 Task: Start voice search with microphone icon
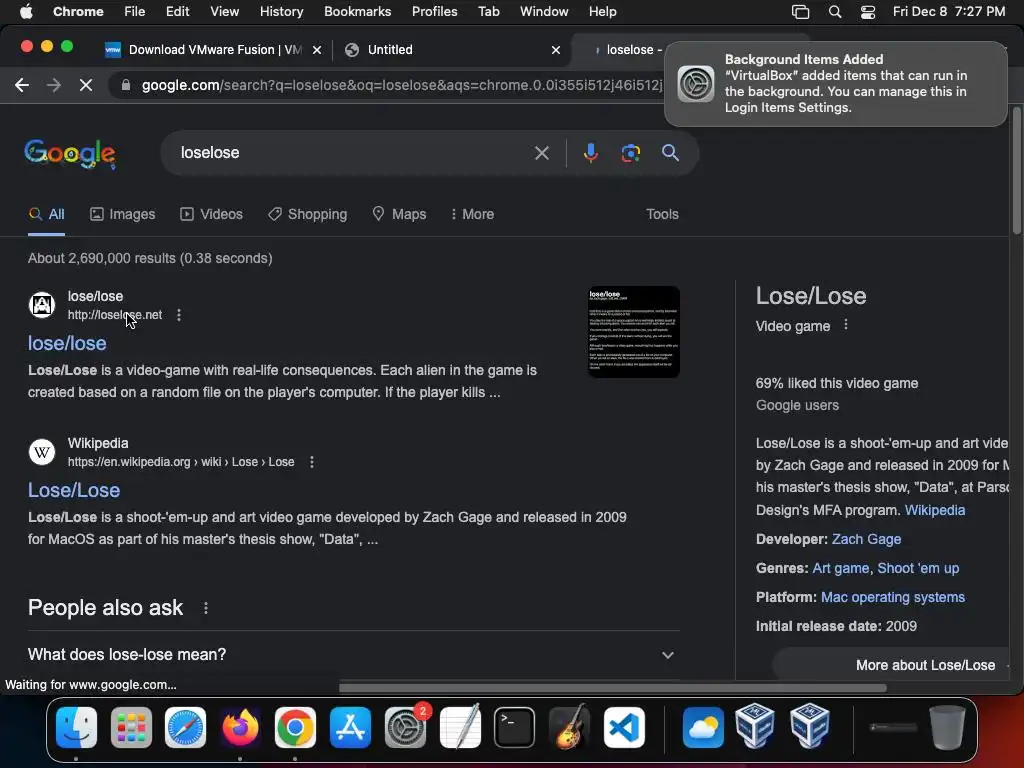point(590,153)
